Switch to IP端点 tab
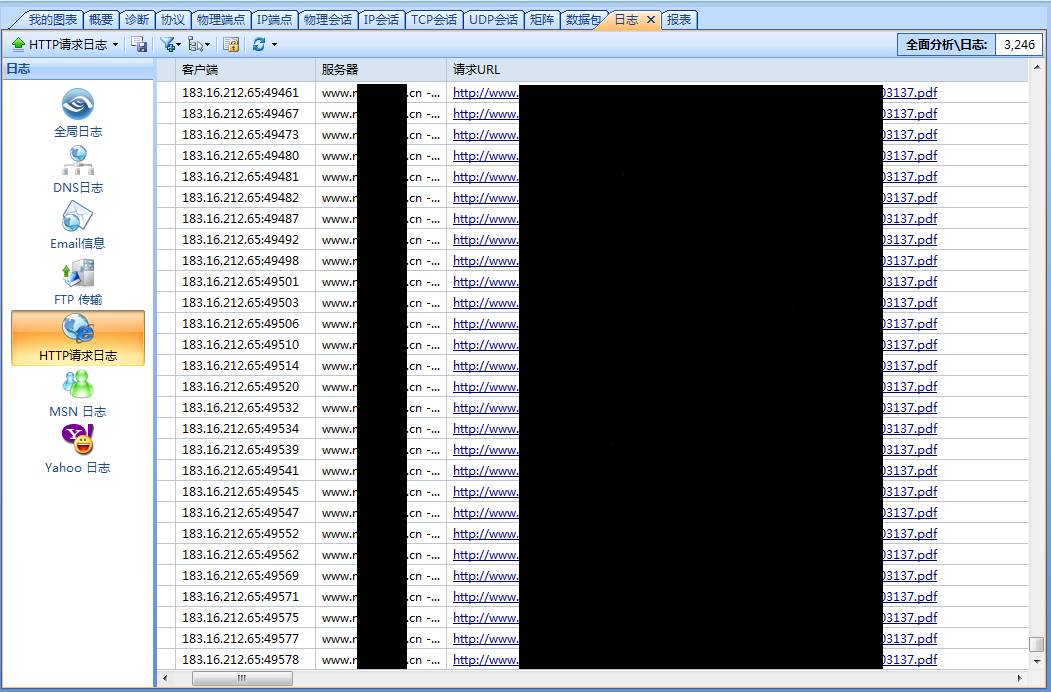1051x692 pixels. tap(274, 20)
